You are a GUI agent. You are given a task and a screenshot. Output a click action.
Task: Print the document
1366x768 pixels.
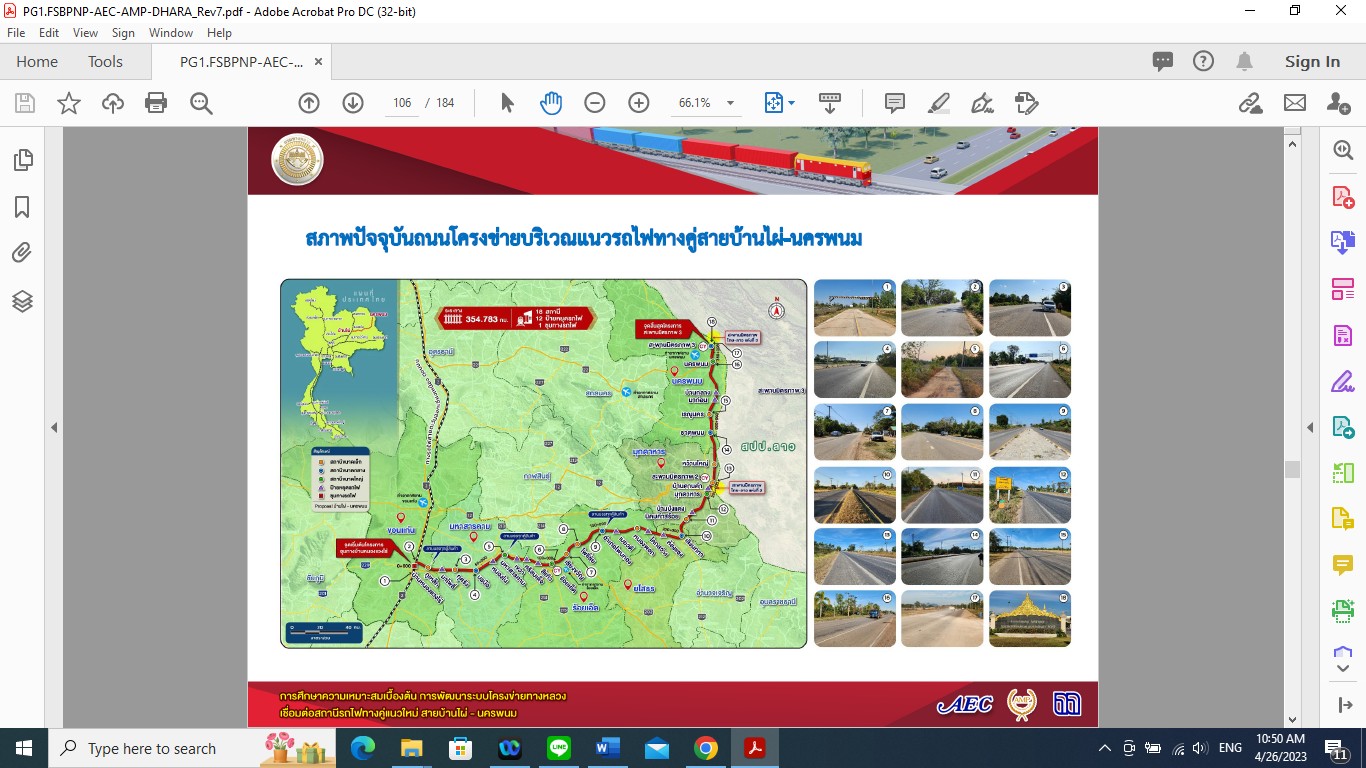coord(156,103)
